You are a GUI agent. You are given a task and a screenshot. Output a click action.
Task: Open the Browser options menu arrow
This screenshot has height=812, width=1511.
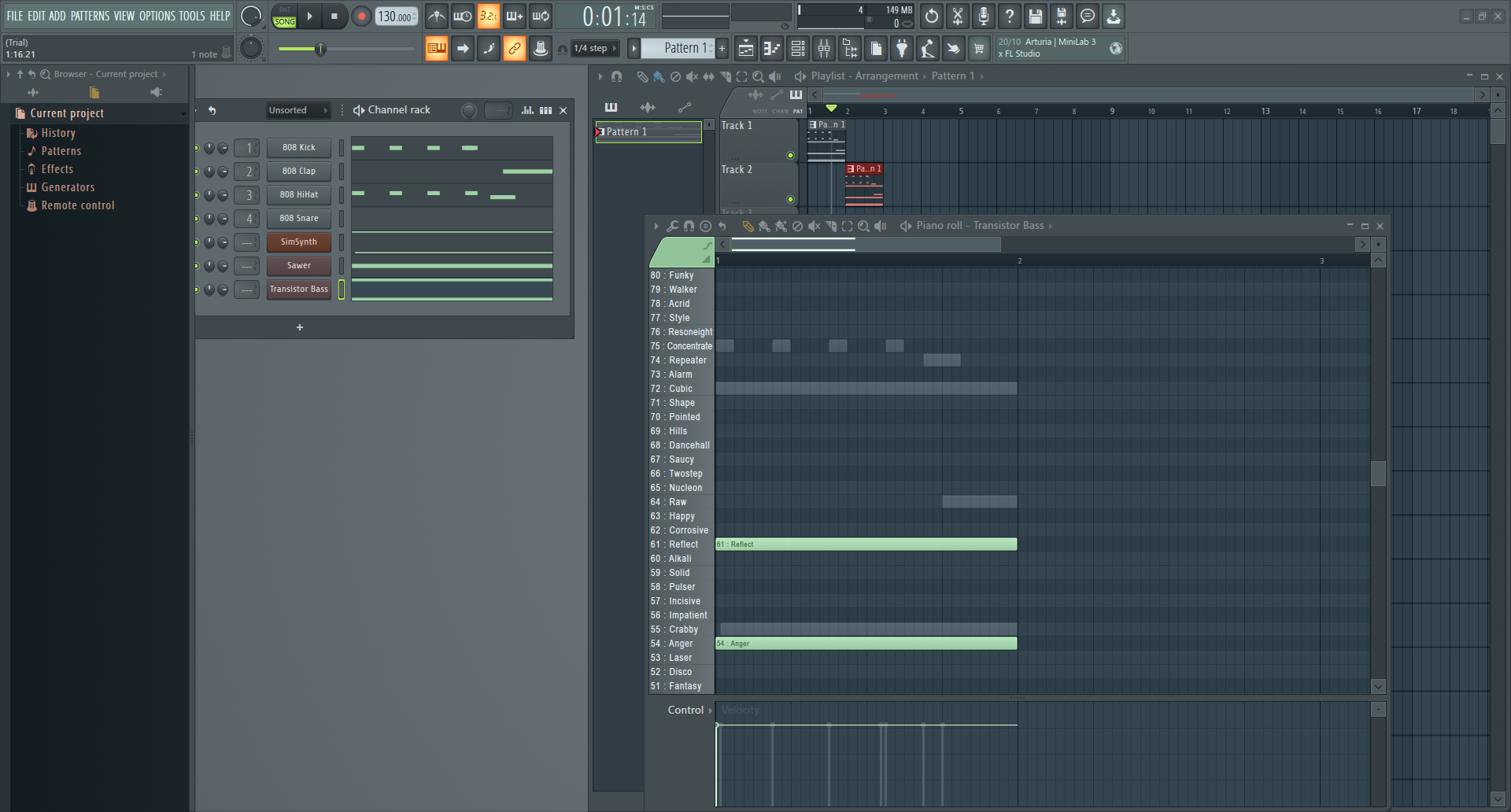[x=9, y=74]
